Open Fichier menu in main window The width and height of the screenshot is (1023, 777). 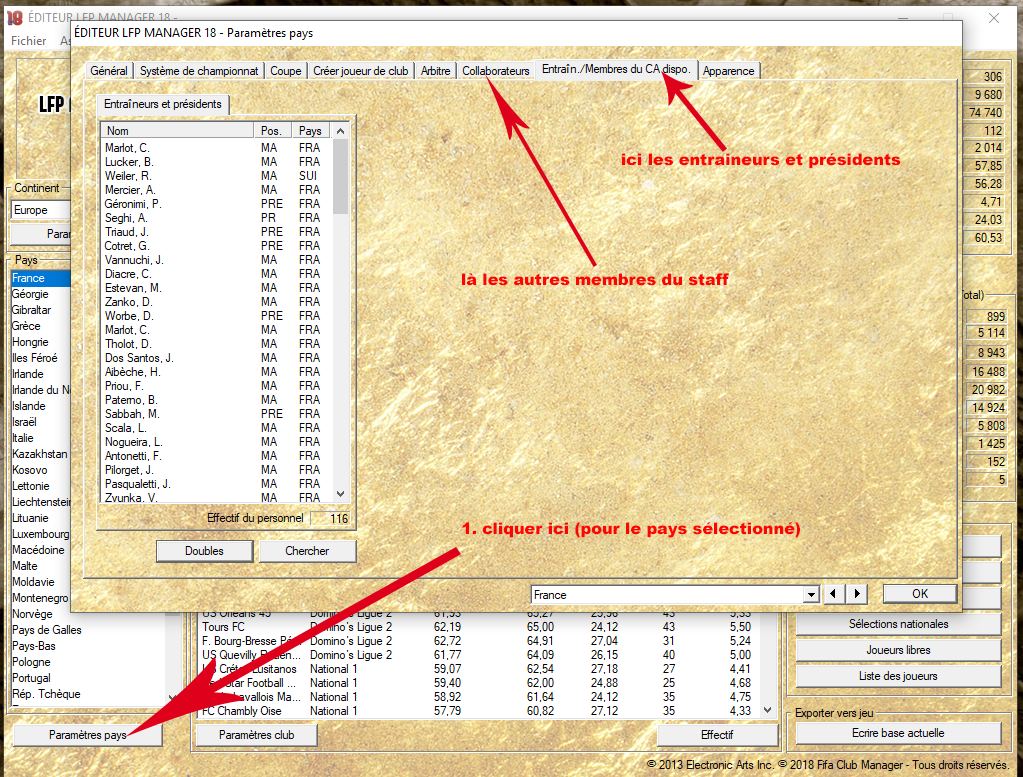pos(29,40)
